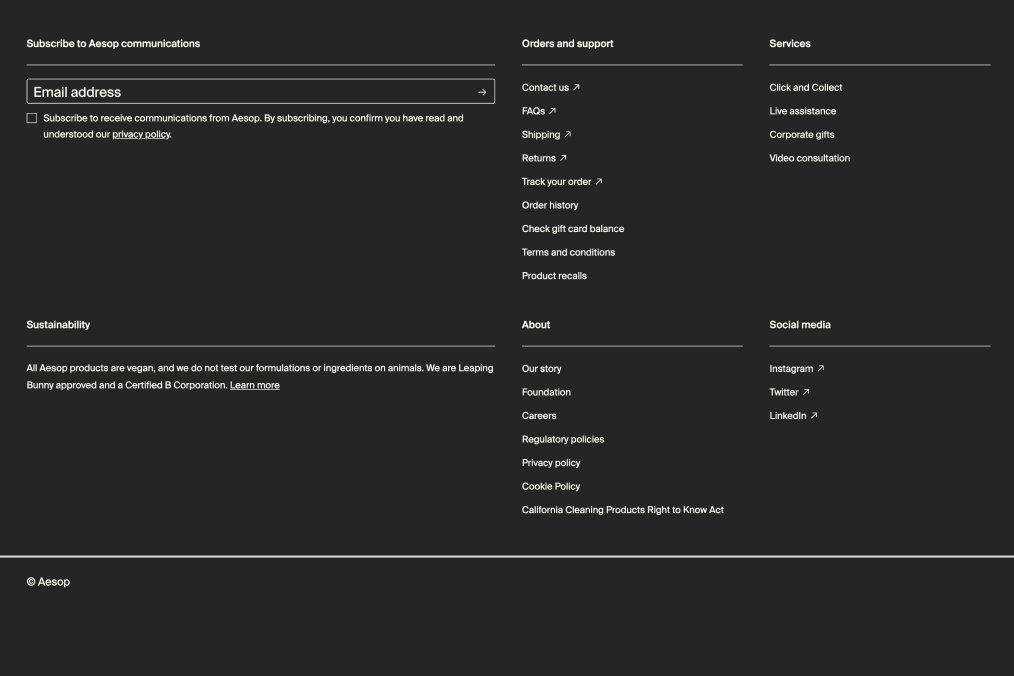Select the arrow icon next to FAQs
The image size is (1014, 676).
click(553, 110)
